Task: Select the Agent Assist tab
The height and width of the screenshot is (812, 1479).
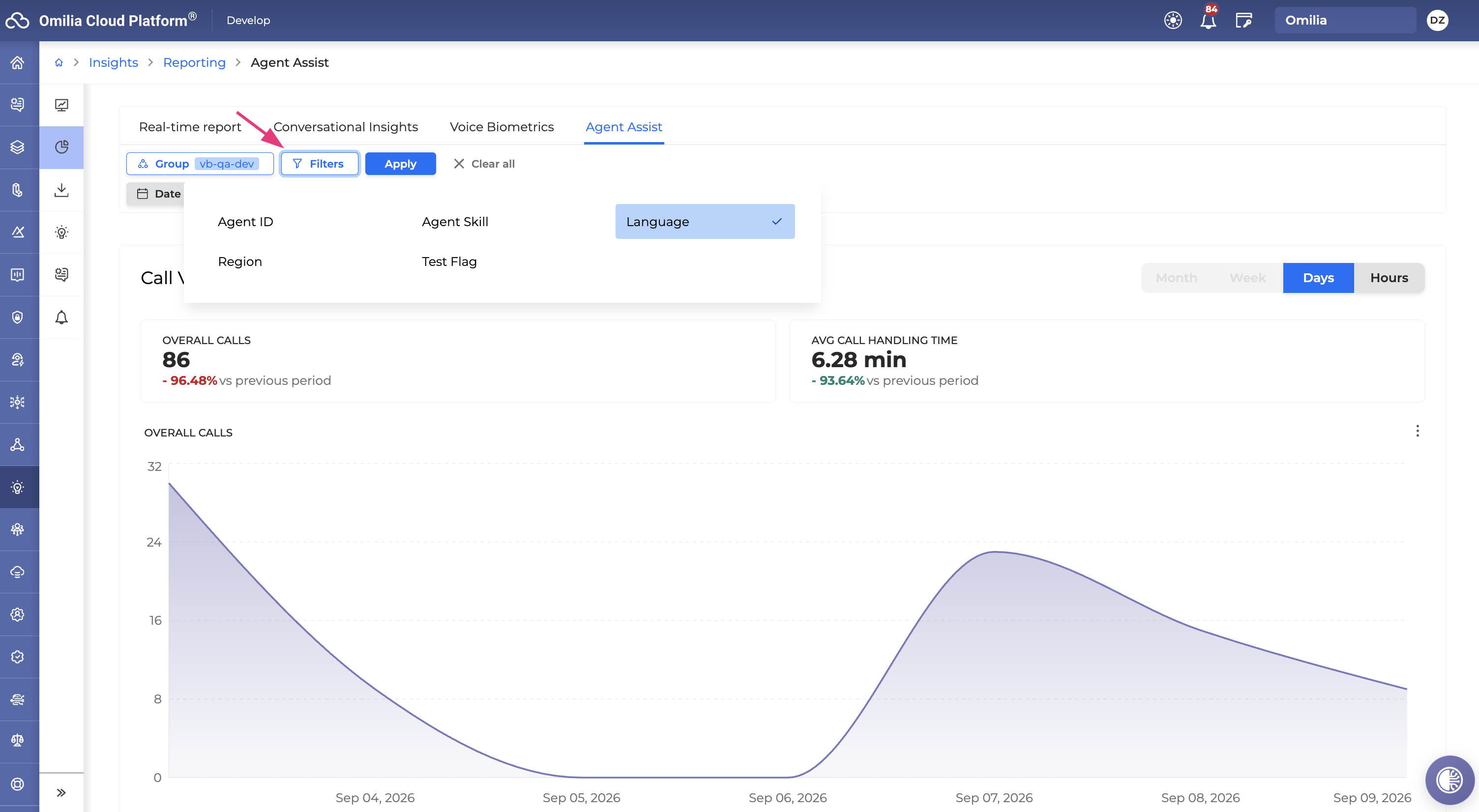Action: [x=623, y=127]
